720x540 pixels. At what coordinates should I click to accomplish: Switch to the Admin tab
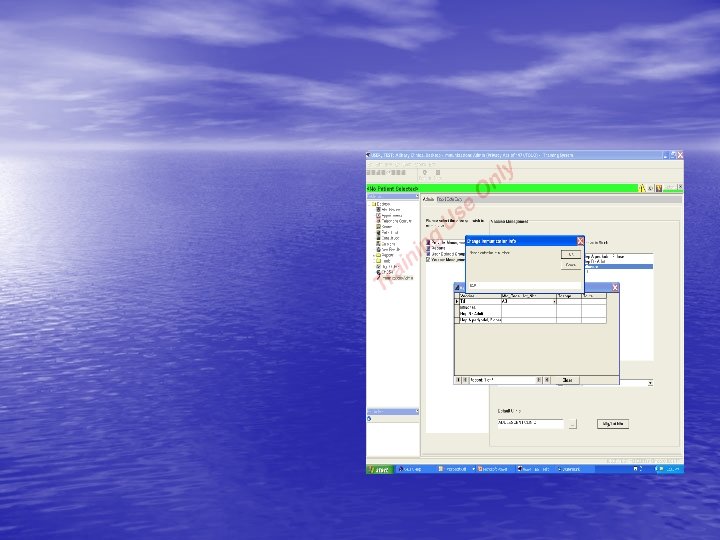tap(428, 199)
